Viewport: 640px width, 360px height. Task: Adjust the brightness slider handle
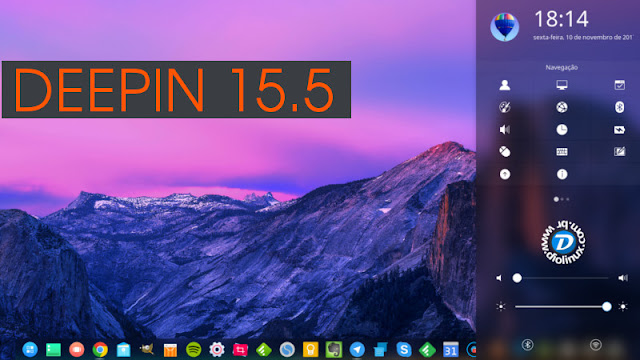point(607,307)
